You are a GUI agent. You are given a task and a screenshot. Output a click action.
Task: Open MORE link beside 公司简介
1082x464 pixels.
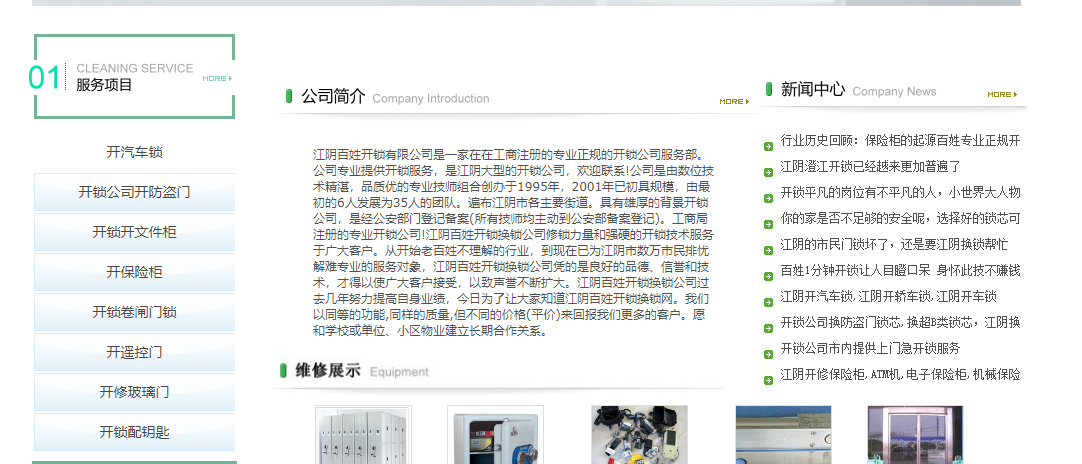pos(733,101)
